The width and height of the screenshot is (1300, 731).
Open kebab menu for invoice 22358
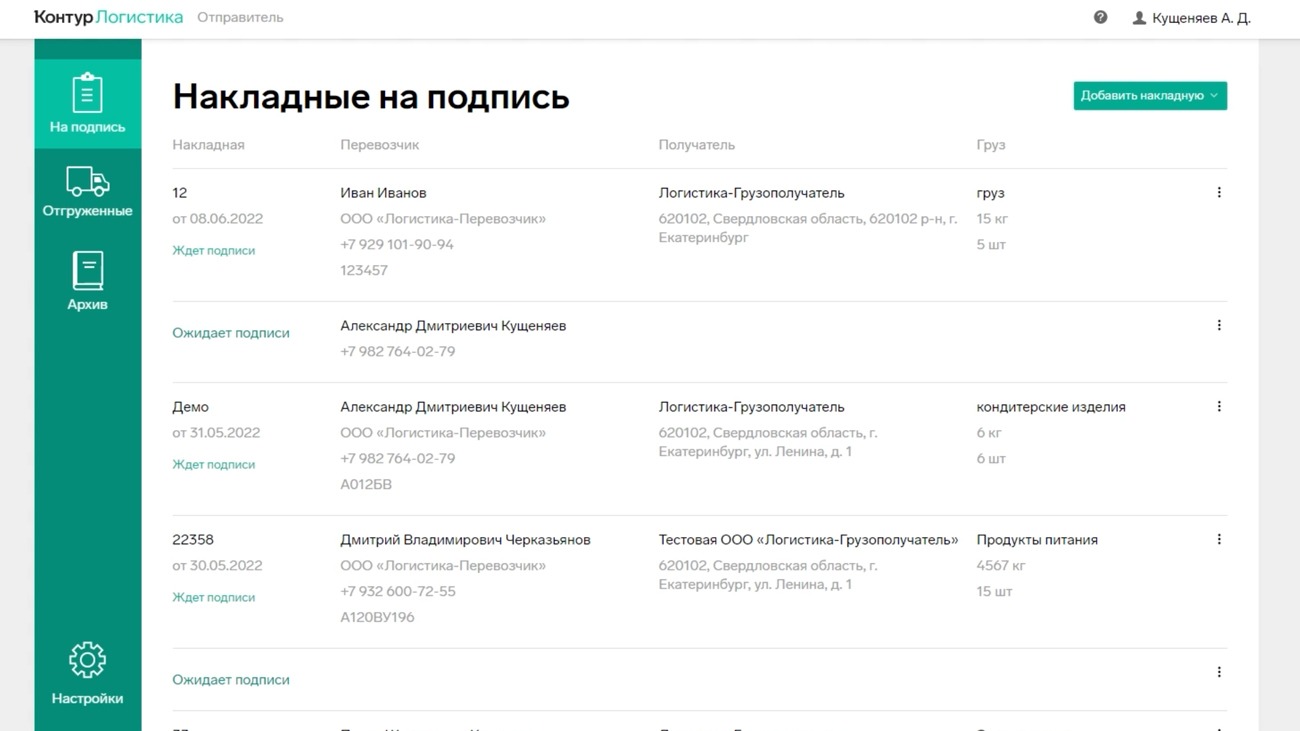click(x=1218, y=540)
